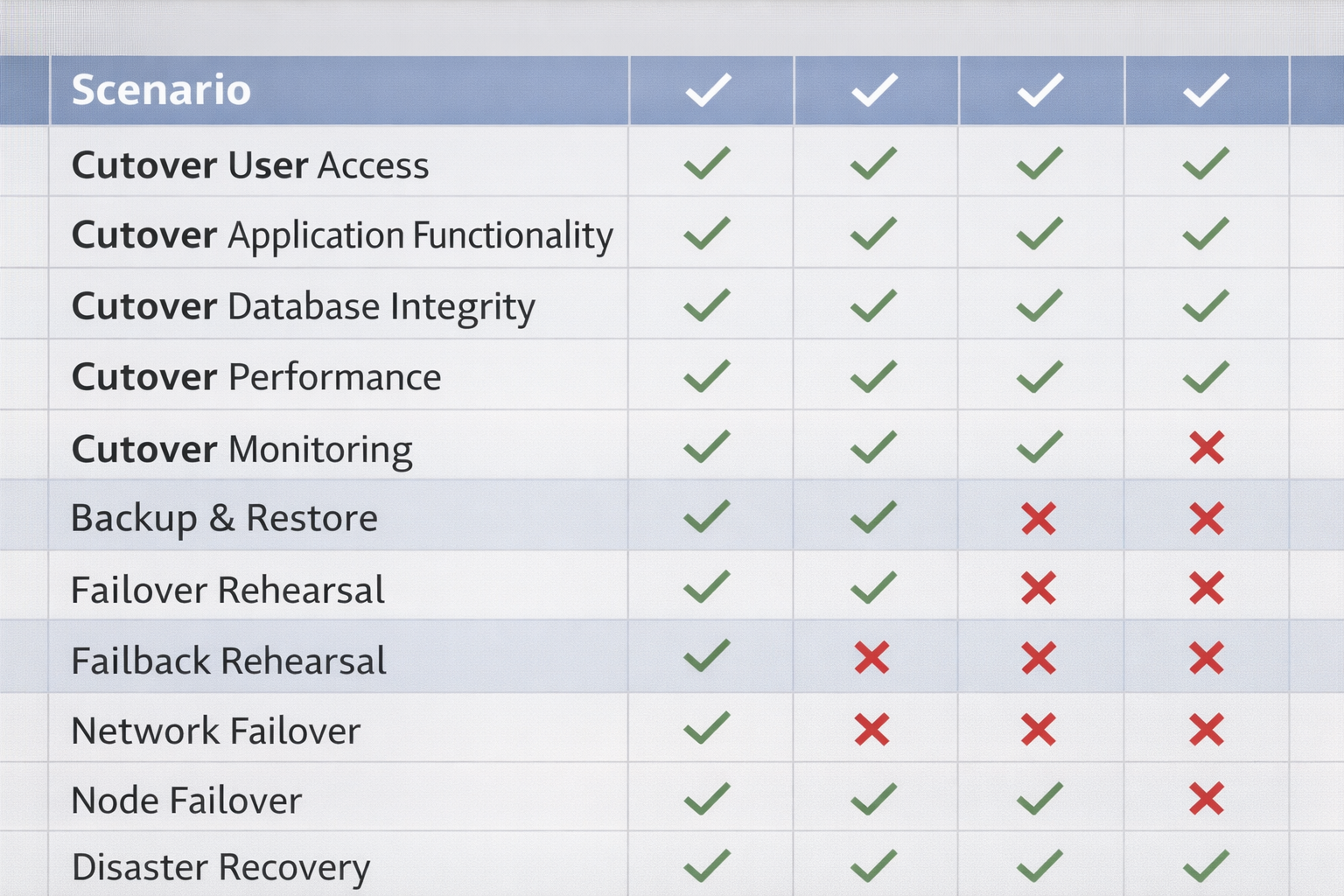Click the Cutover Performance scenario cell
The image size is (1344, 896).
(x=256, y=377)
